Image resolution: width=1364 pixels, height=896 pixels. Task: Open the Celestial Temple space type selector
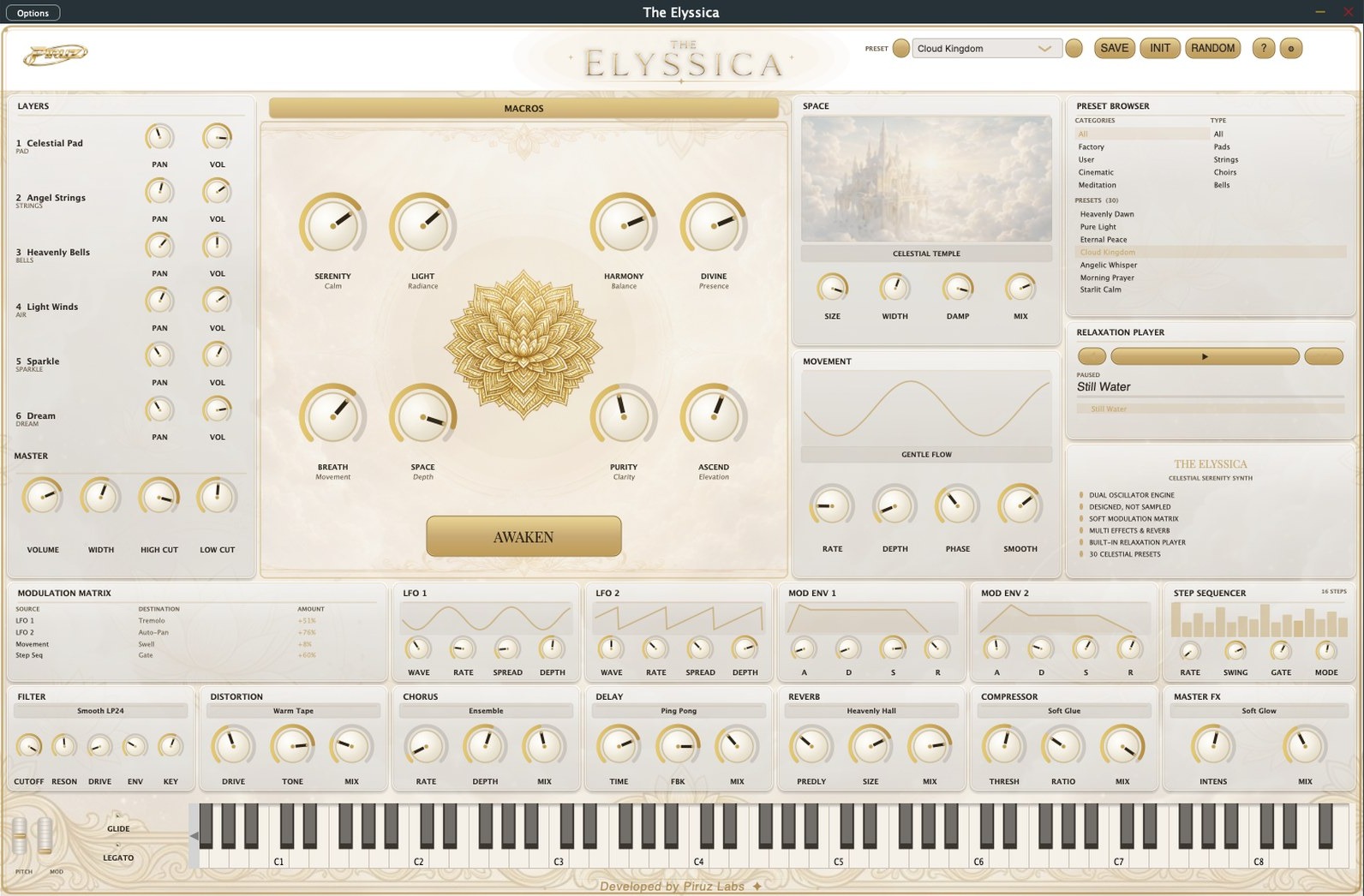926,254
